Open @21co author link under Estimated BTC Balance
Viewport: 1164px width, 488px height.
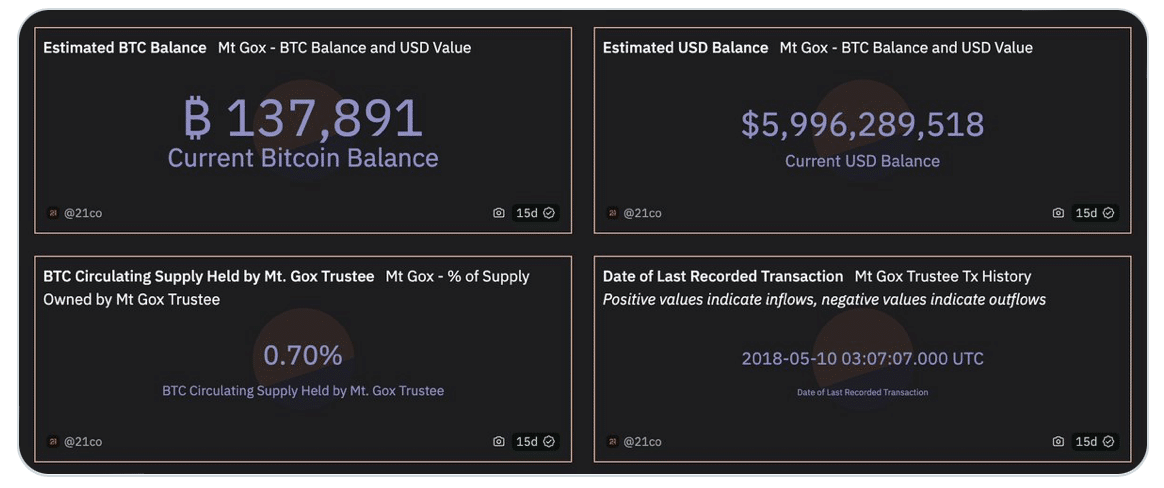83,213
